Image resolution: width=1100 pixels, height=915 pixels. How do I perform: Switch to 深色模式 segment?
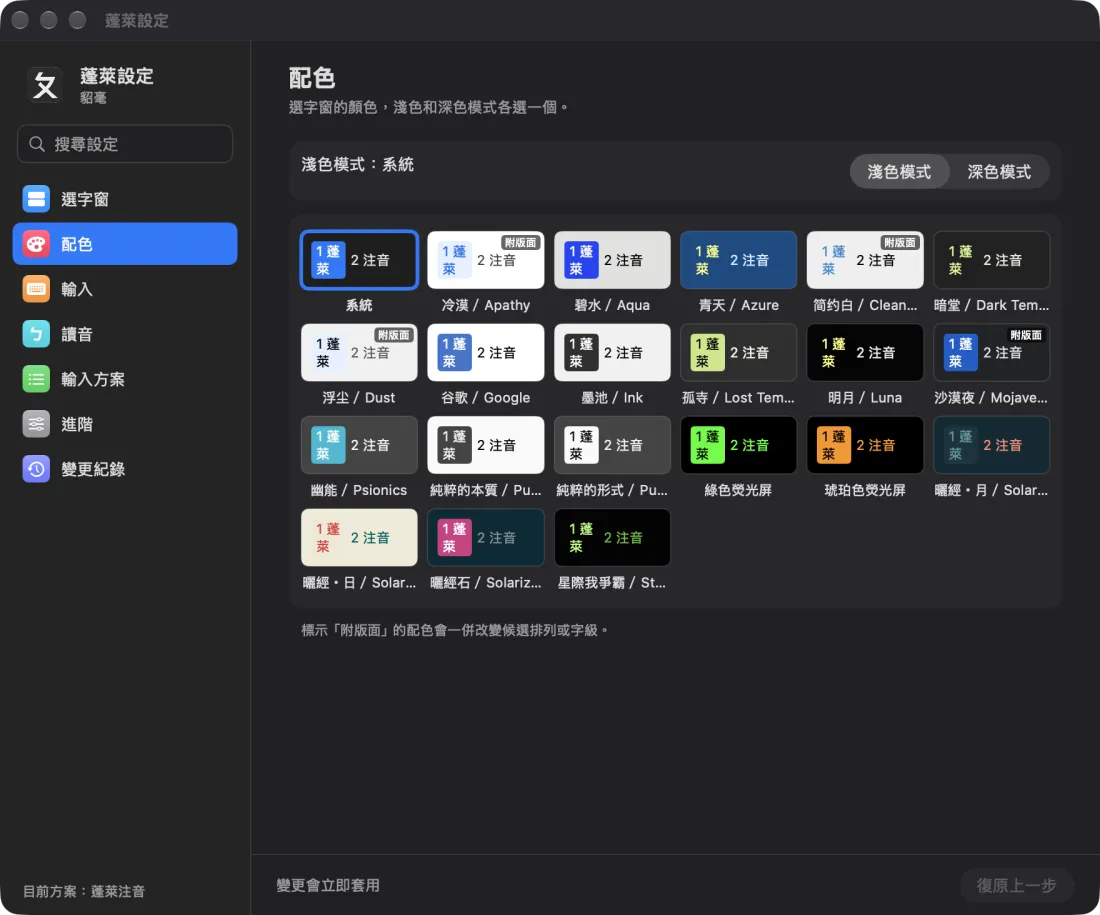(x=999, y=171)
